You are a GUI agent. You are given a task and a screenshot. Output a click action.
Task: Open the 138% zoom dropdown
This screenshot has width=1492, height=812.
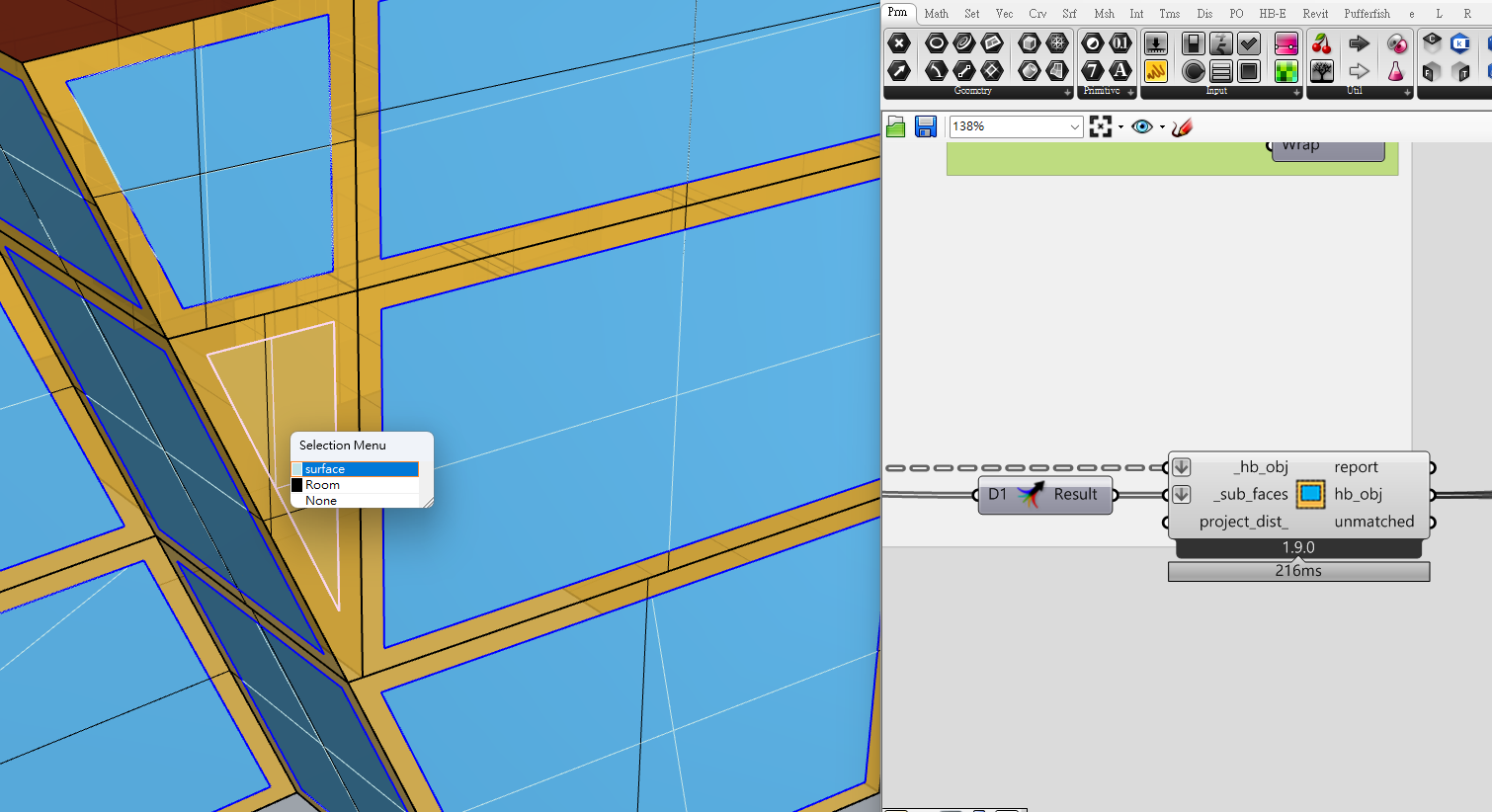point(1074,126)
